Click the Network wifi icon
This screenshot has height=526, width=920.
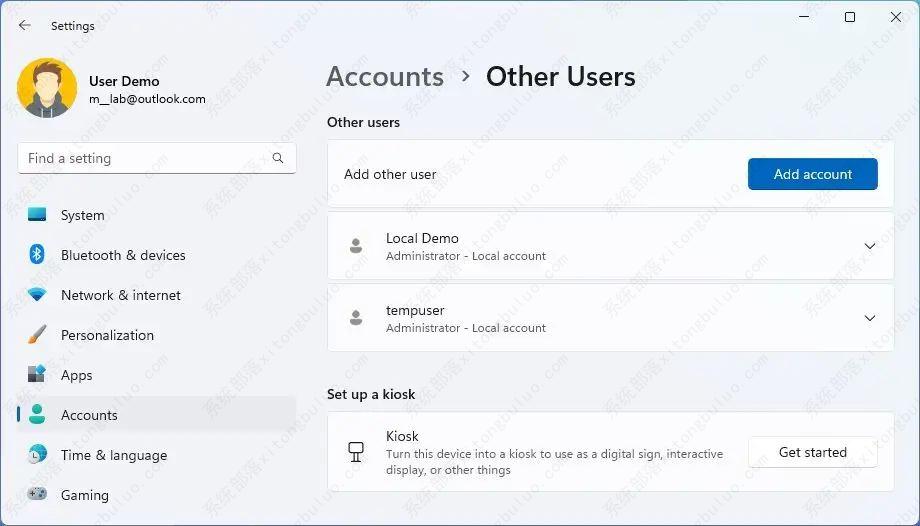[37, 295]
